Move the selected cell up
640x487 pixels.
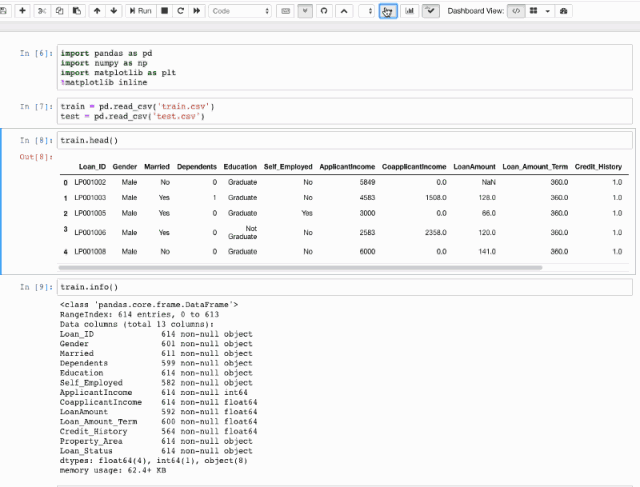(x=97, y=10)
